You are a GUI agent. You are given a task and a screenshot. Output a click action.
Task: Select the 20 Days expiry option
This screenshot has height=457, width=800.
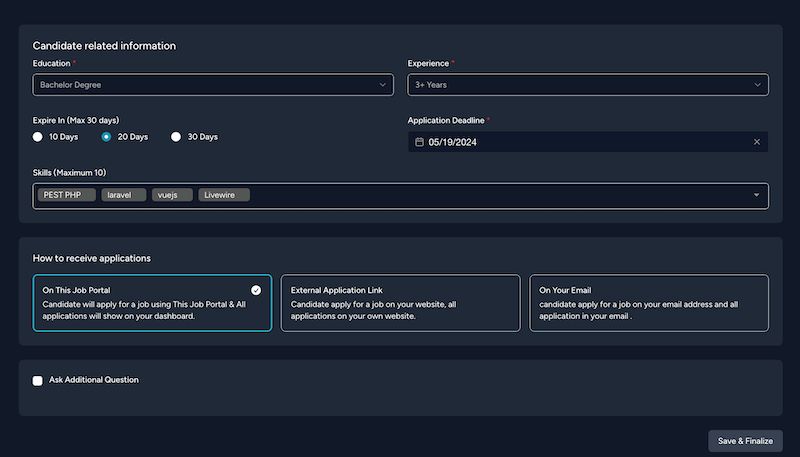coord(107,137)
